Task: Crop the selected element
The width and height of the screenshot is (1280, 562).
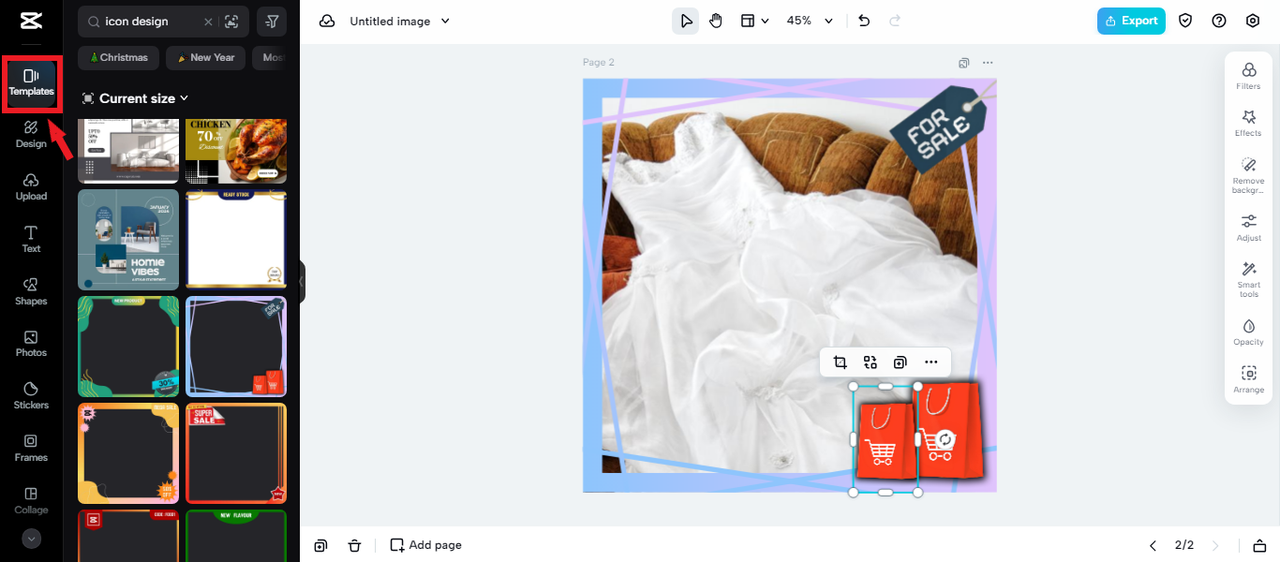Action: coord(840,362)
